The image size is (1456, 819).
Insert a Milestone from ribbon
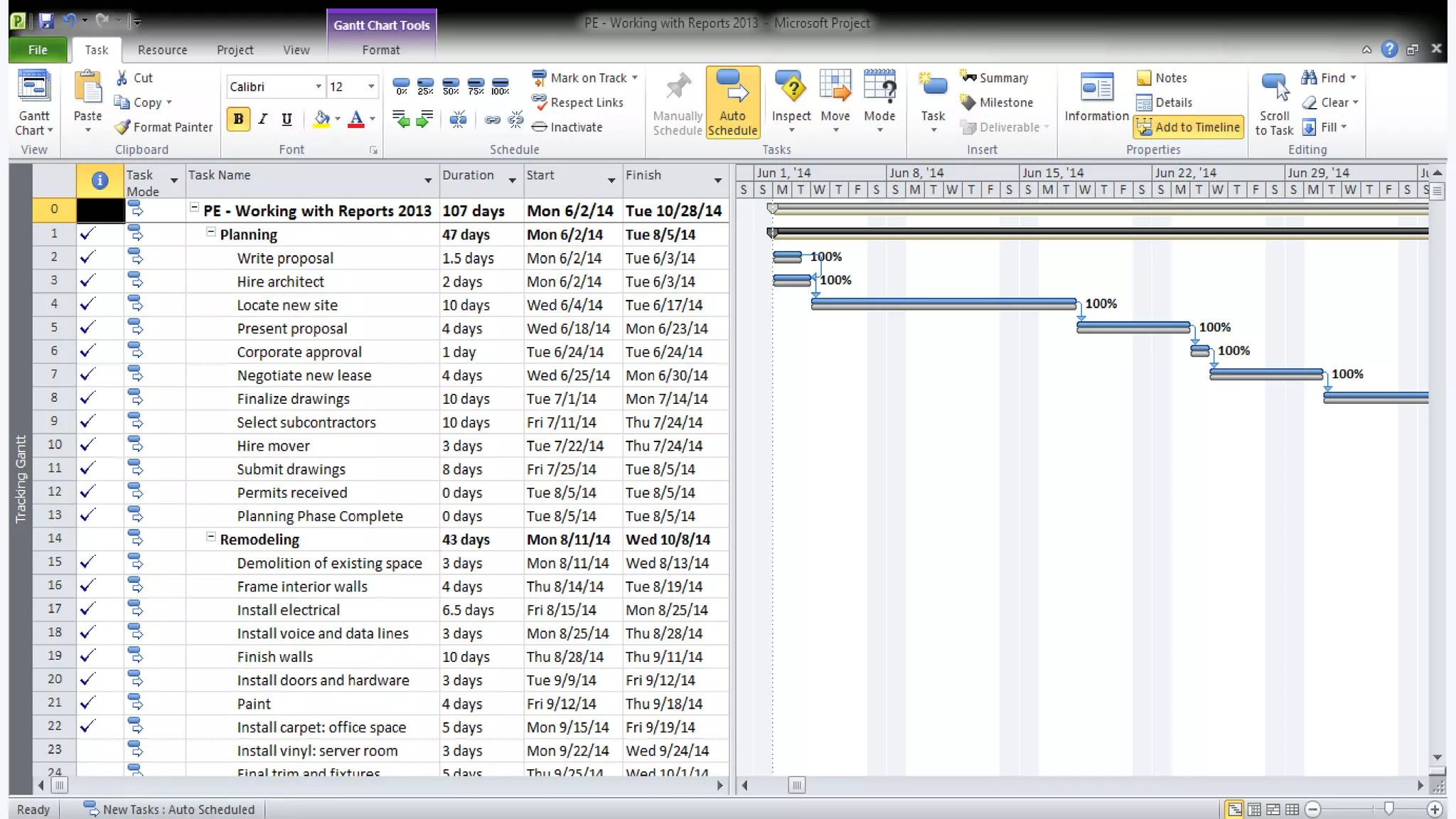[996, 102]
